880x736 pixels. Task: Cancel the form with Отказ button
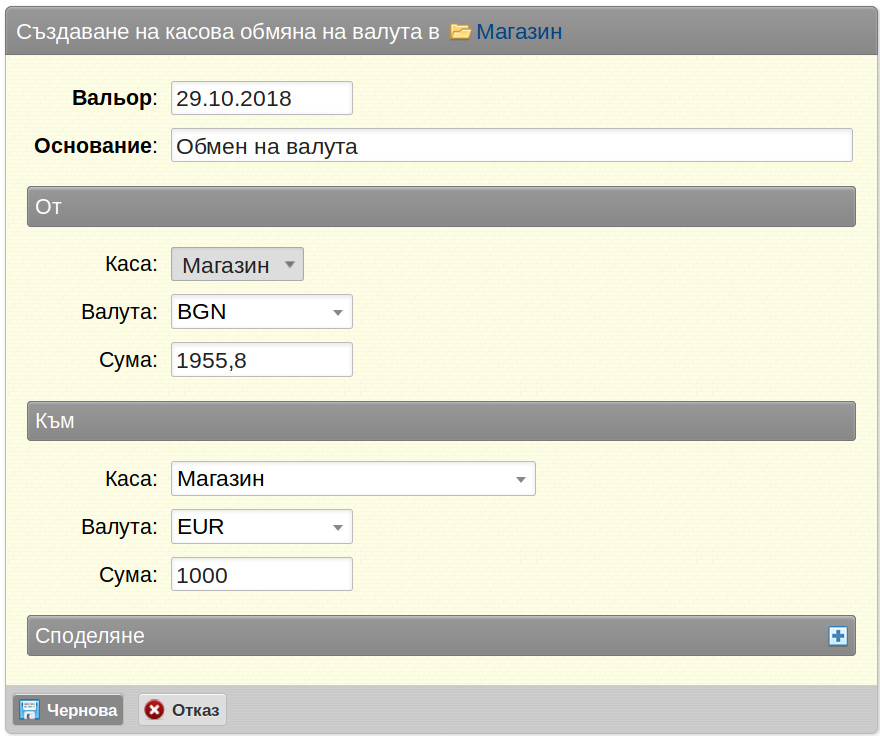(x=182, y=710)
